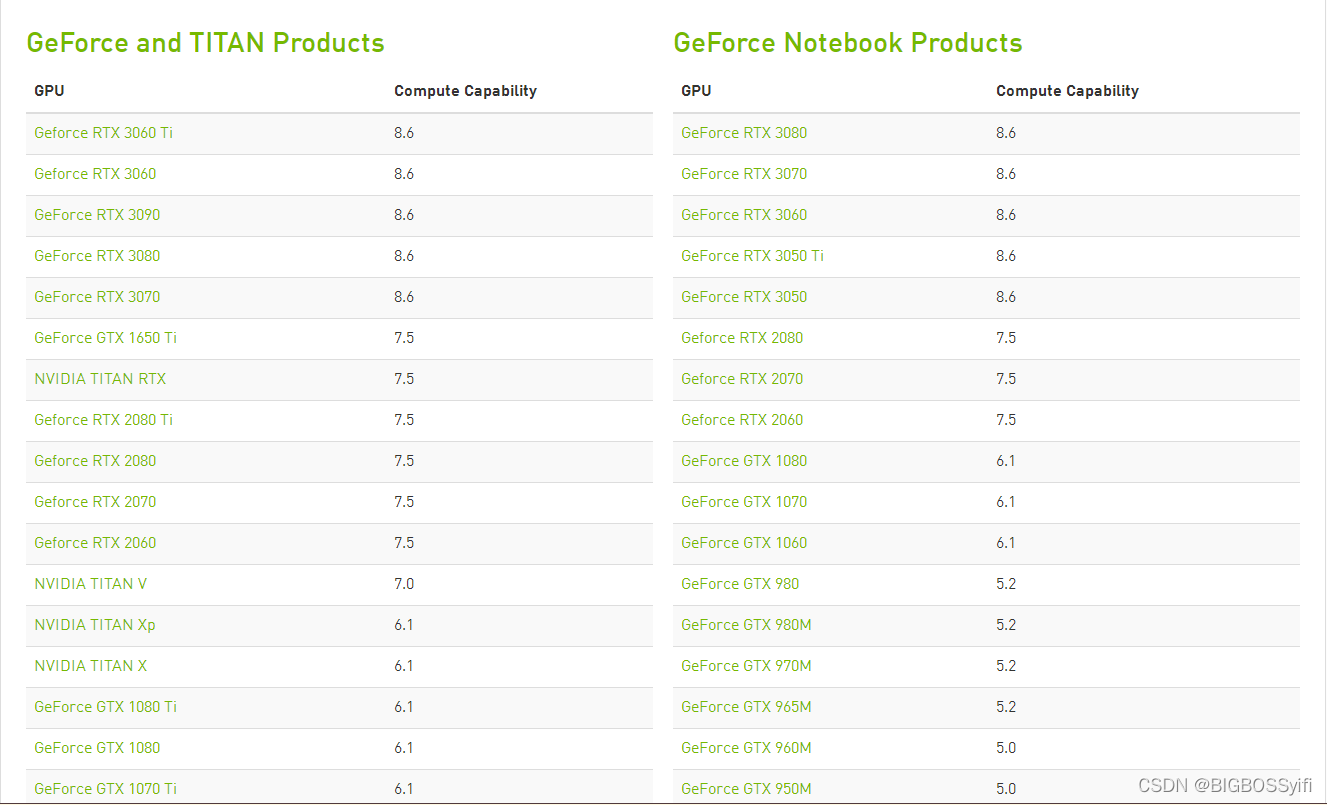Select the 5.2 value beside GeForce GTX 980M
The width and height of the screenshot is (1327, 805).
1006,625
